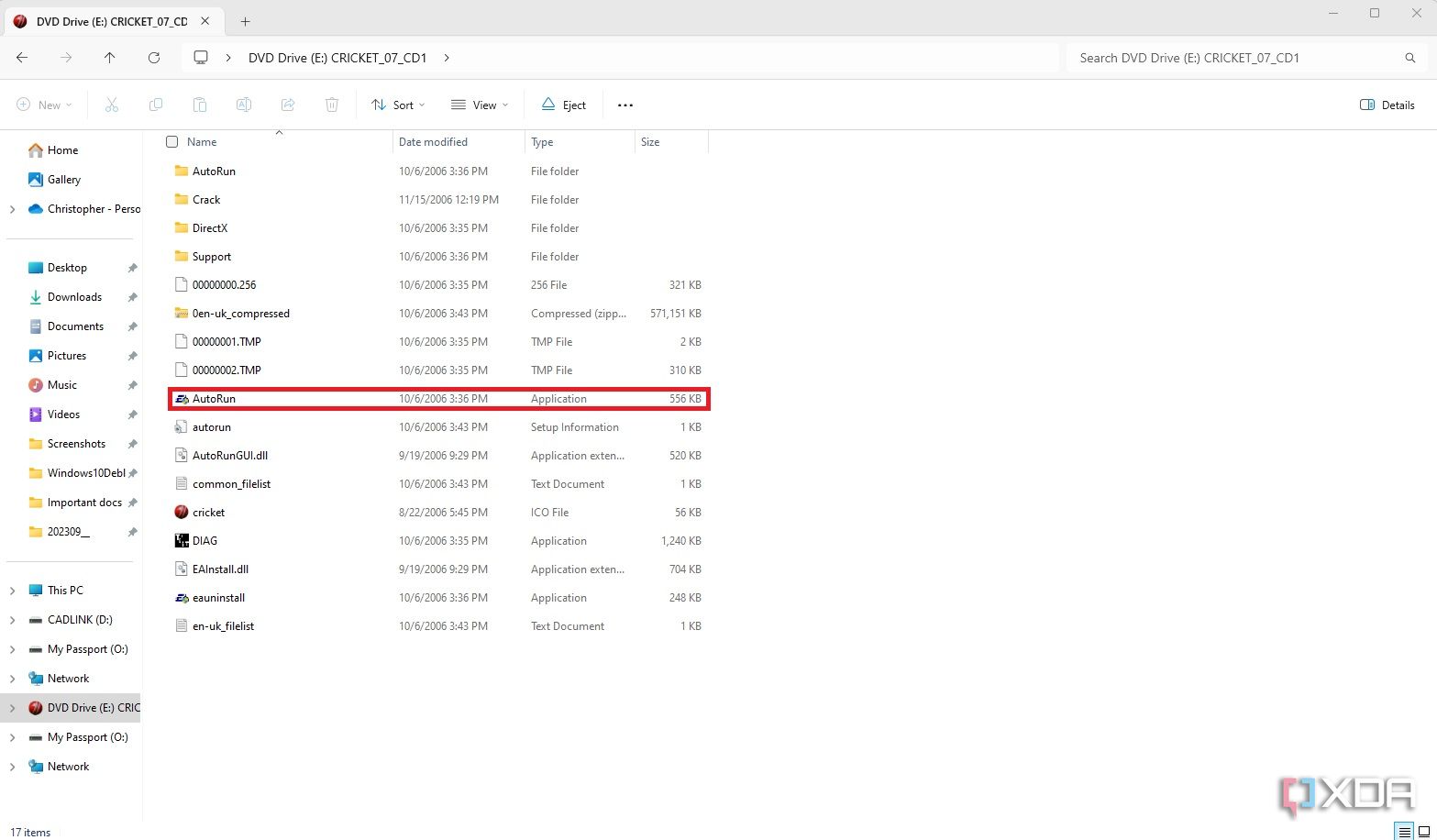This screenshot has width=1437, height=840.
Task: Click DVD Drive (E:) CRICKET_07_CD1 breadcrumb
Action: 337,58
